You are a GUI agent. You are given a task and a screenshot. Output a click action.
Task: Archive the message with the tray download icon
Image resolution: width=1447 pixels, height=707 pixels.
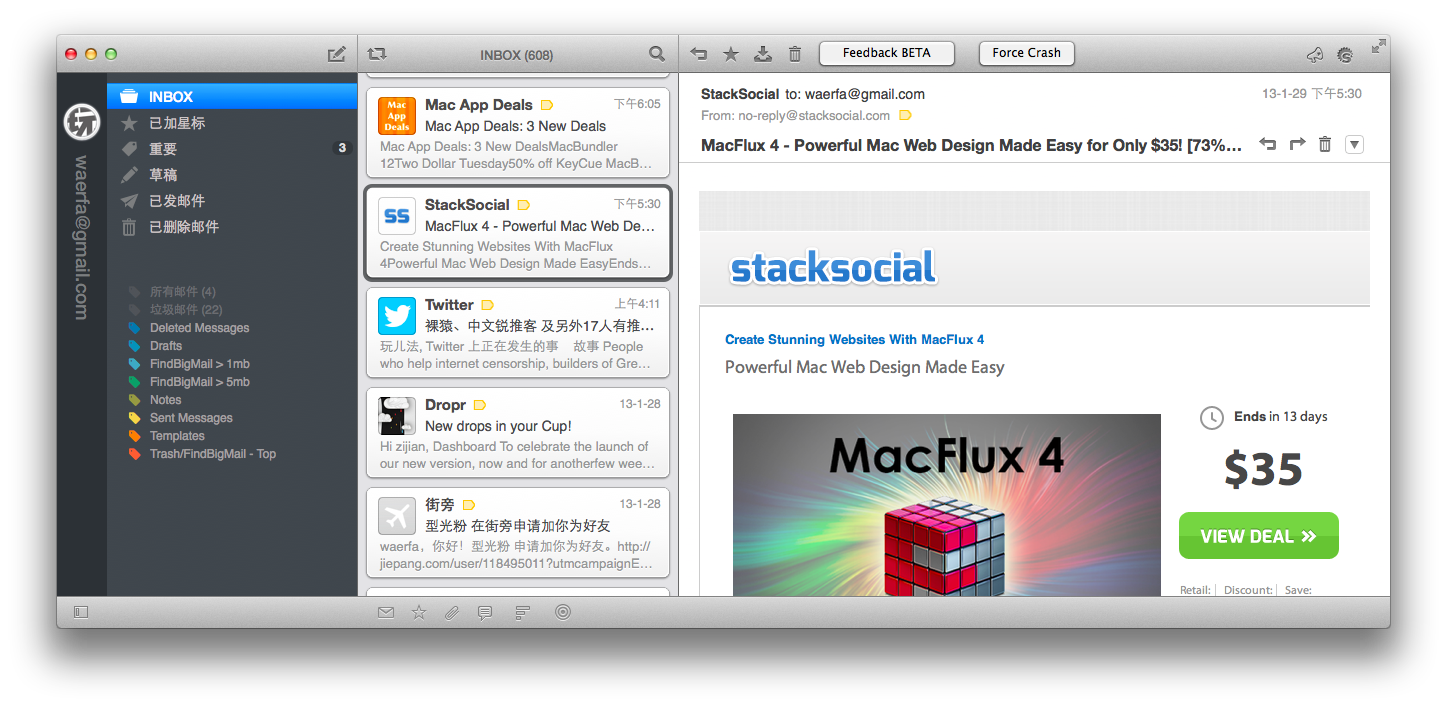(x=763, y=54)
